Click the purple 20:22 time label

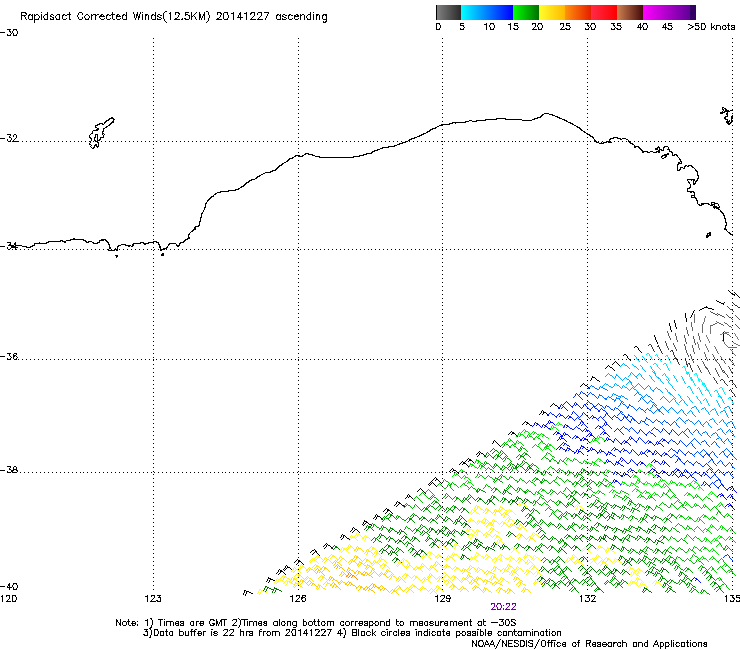pyautogui.click(x=503, y=607)
